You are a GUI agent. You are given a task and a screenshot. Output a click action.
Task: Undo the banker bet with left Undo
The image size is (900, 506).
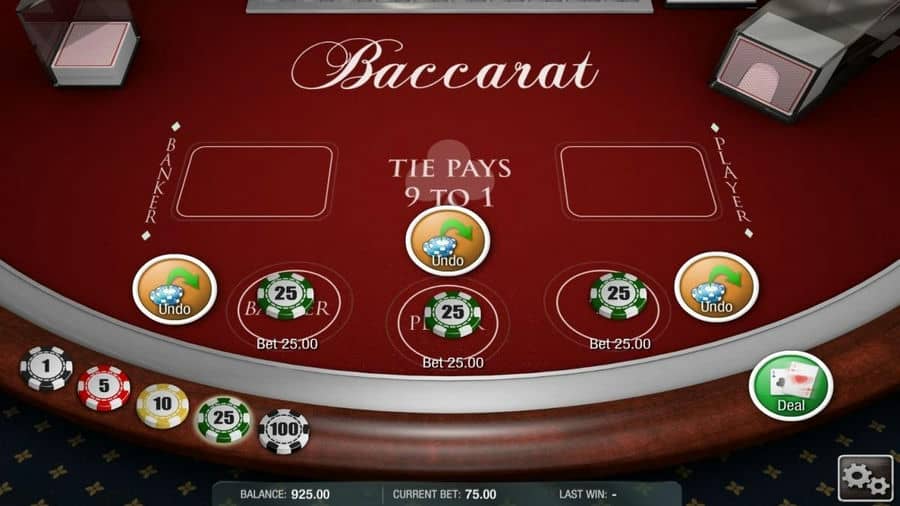click(x=174, y=290)
